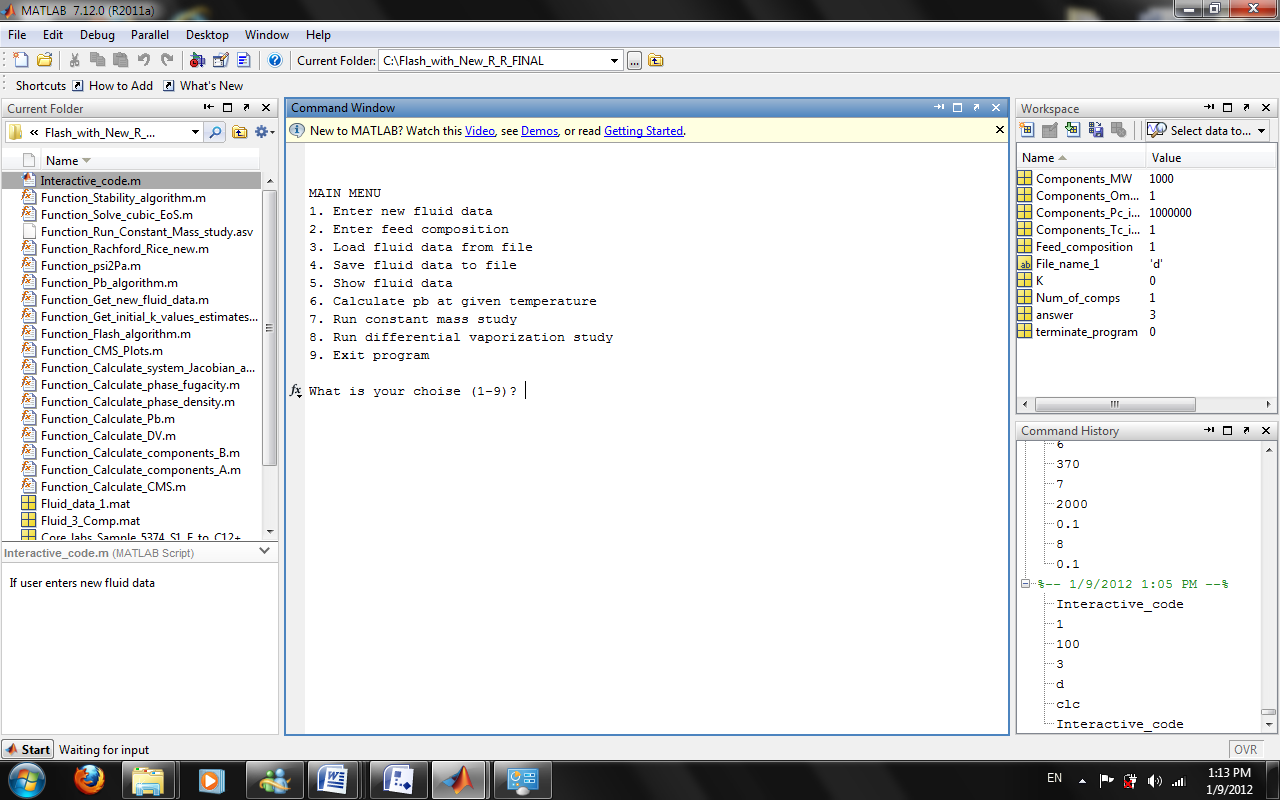Viewport: 1280px width, 800px height.
Task: Sort Workspace by the Name column
Action: (1081, 157)
